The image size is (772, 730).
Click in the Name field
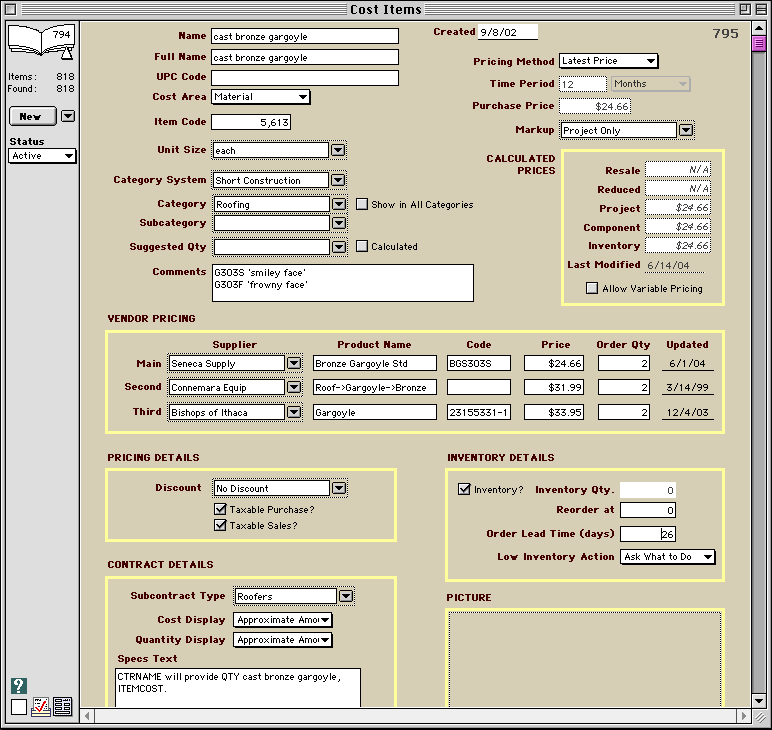[305, 36]
